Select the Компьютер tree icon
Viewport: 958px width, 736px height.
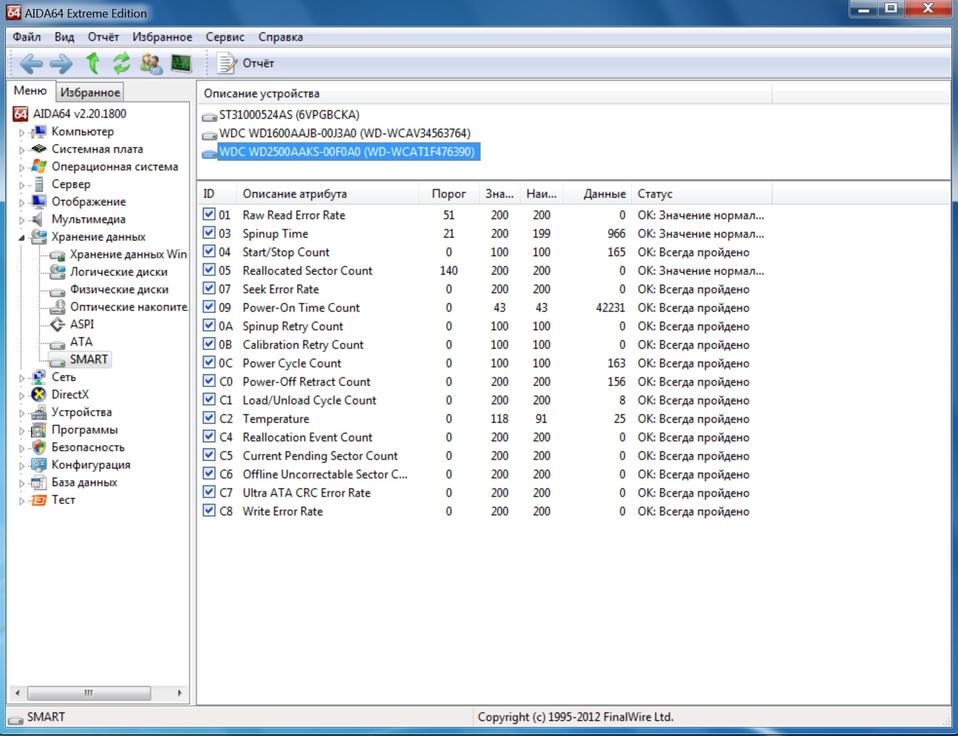click(x=38, y=131)
